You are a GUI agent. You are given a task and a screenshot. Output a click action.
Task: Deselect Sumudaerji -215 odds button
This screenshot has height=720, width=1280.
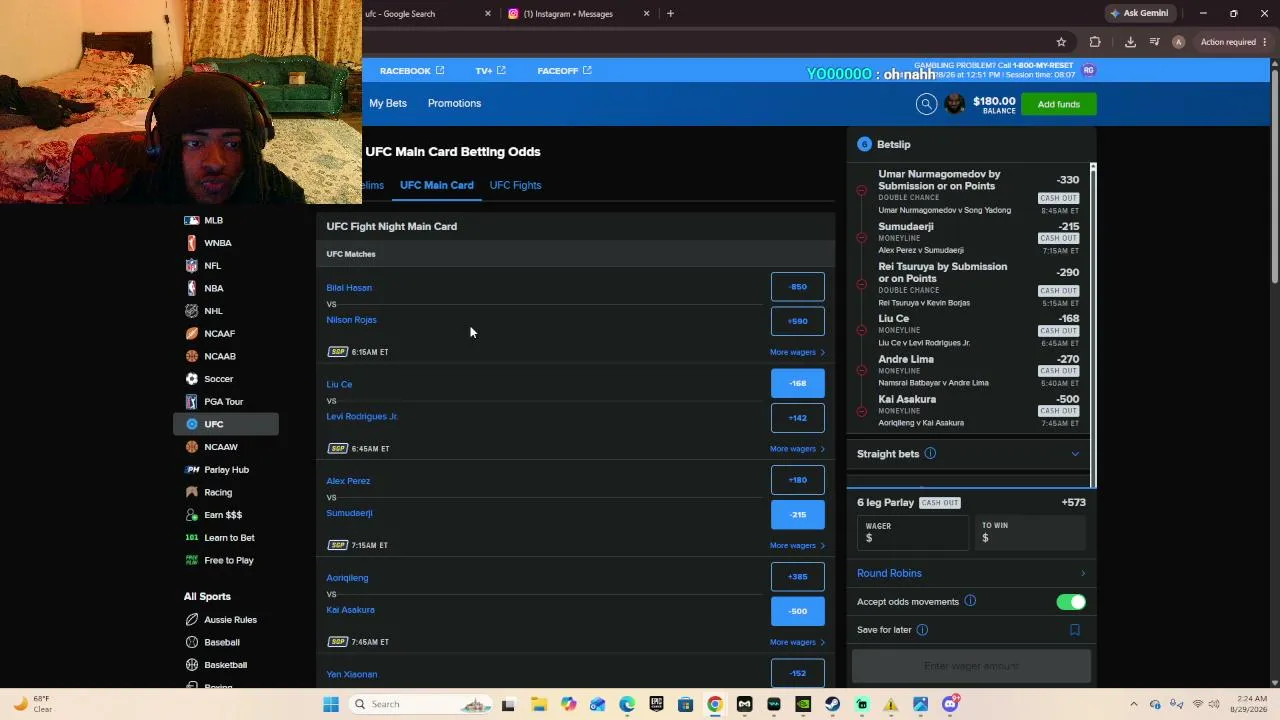798,515
